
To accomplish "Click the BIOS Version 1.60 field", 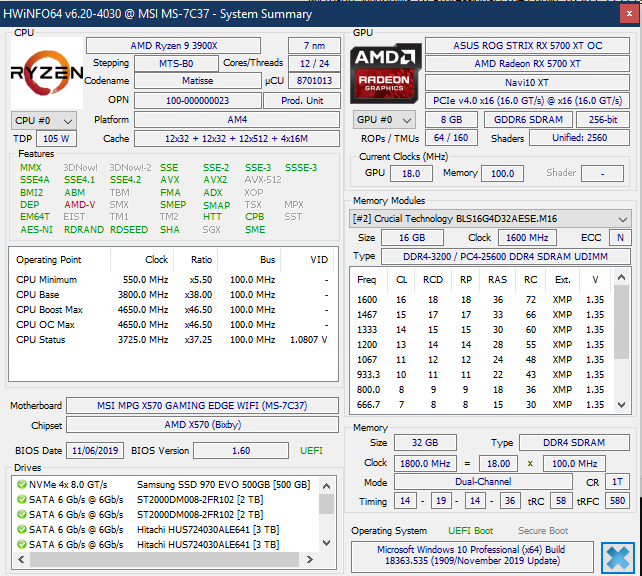I will pyautogui.click(x=241, y=451).
